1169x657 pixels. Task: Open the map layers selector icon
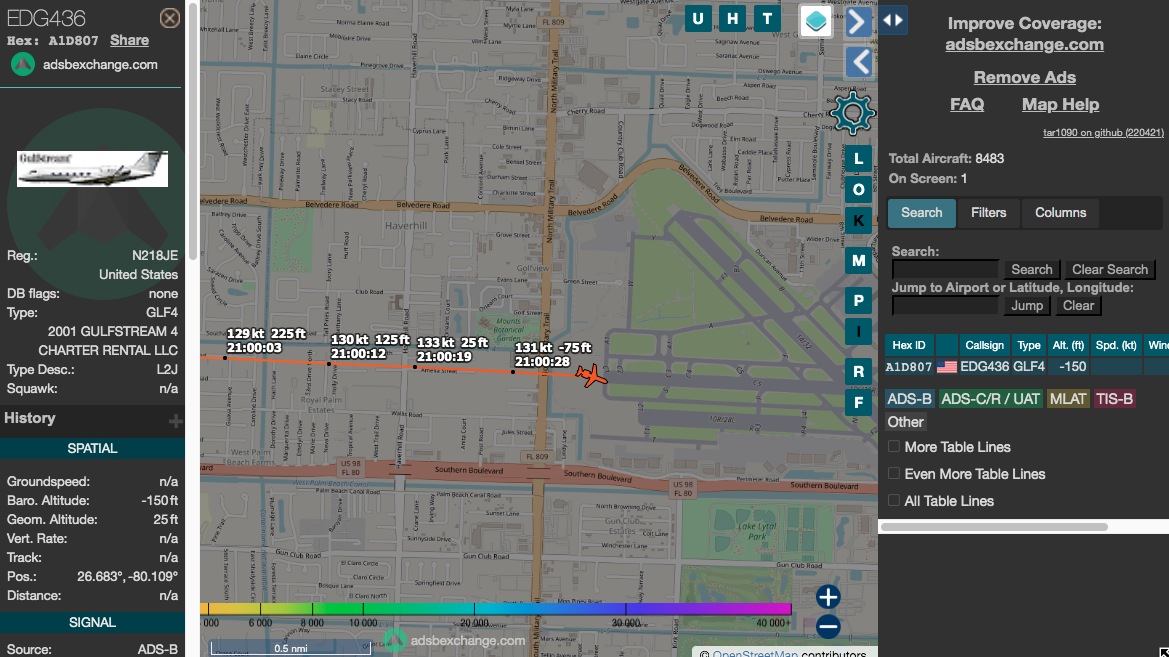816,21
